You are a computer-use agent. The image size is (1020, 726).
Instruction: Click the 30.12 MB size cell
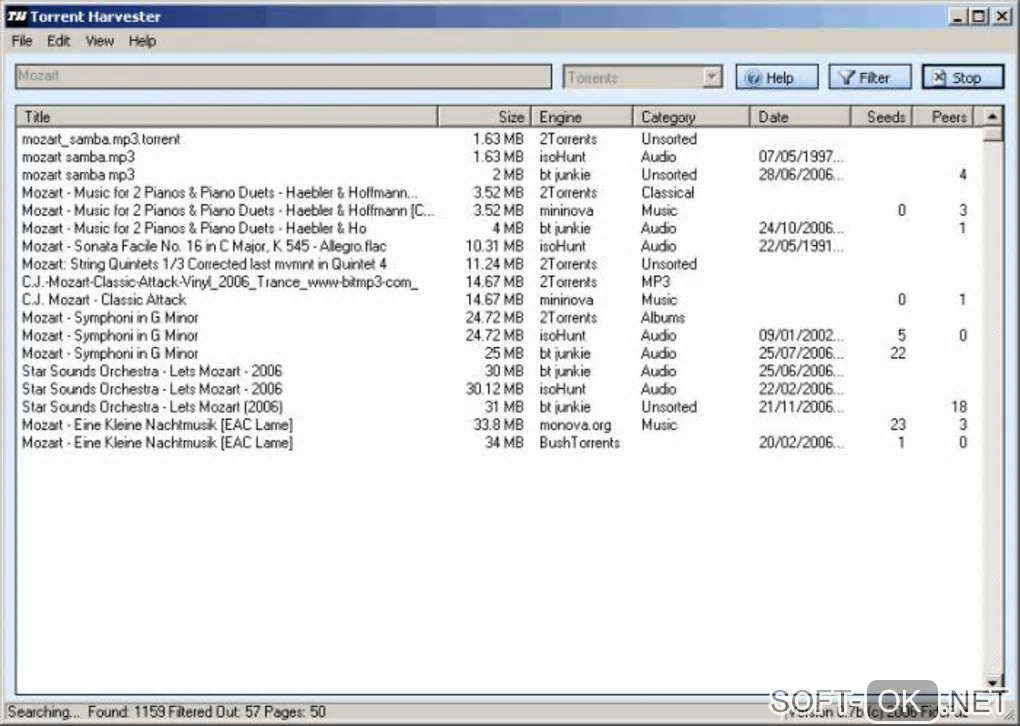point(494,389)
